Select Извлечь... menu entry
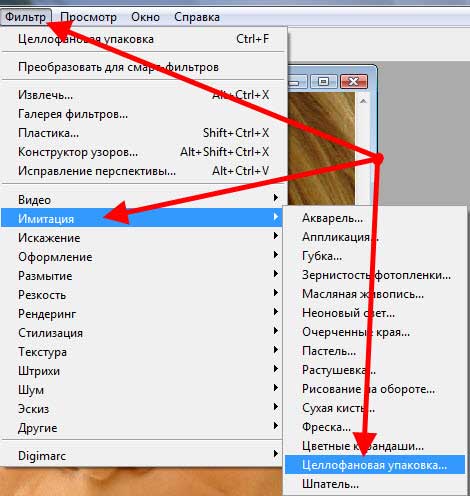This screenshot has width=470, height=496. (x=143, y=95)
